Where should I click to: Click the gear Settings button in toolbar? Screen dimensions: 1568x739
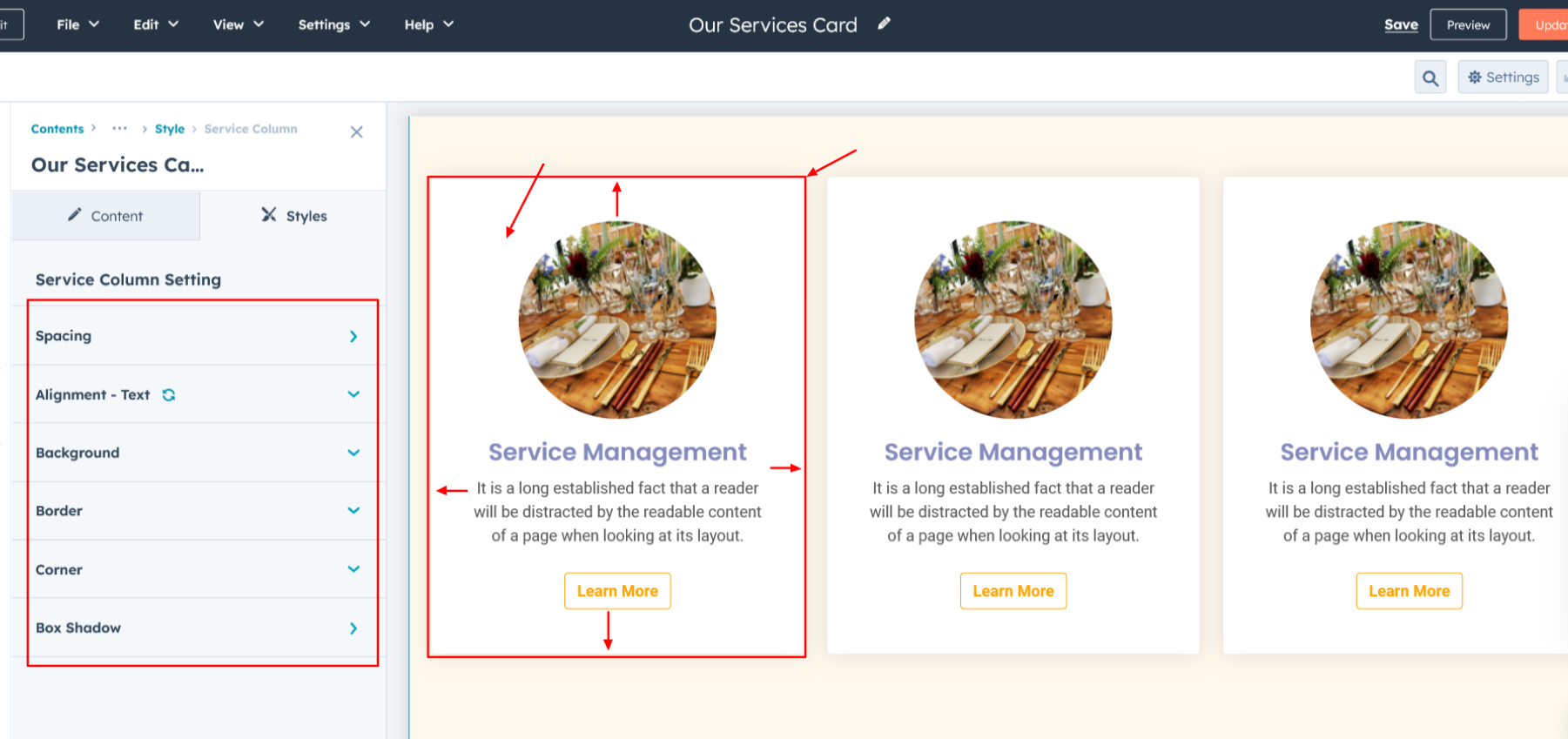1503,77
